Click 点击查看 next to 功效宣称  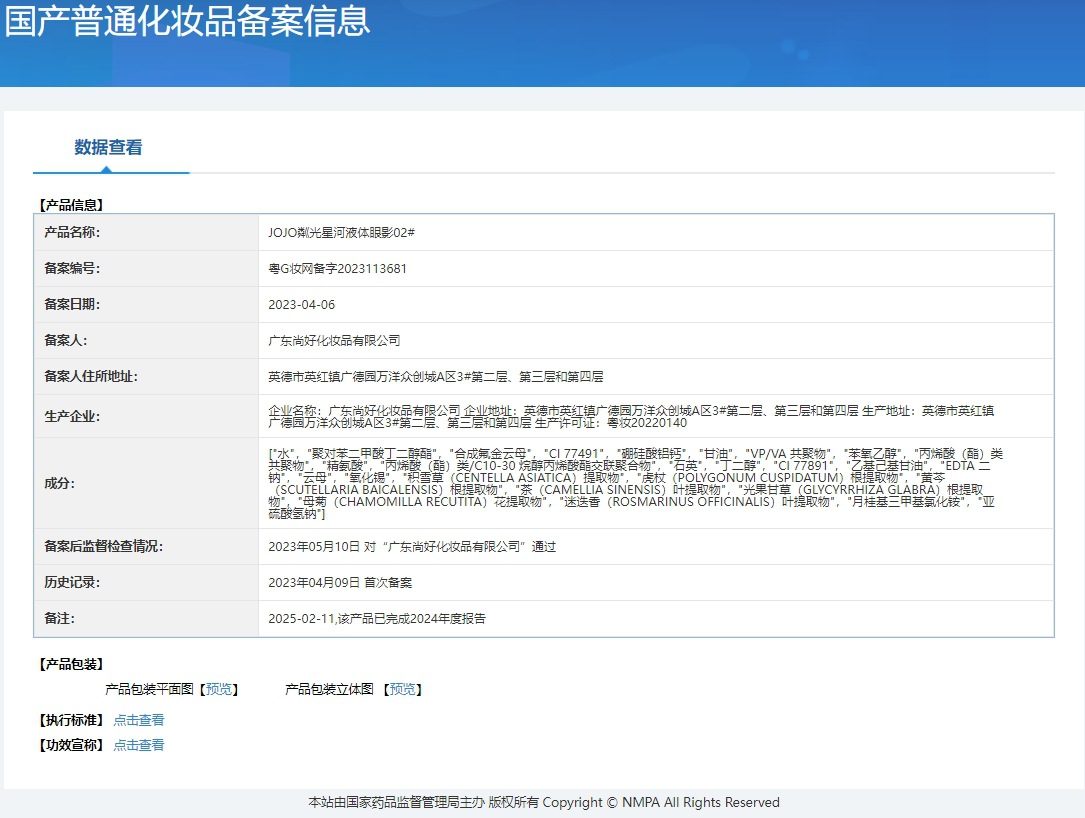(x=138, y=745)
